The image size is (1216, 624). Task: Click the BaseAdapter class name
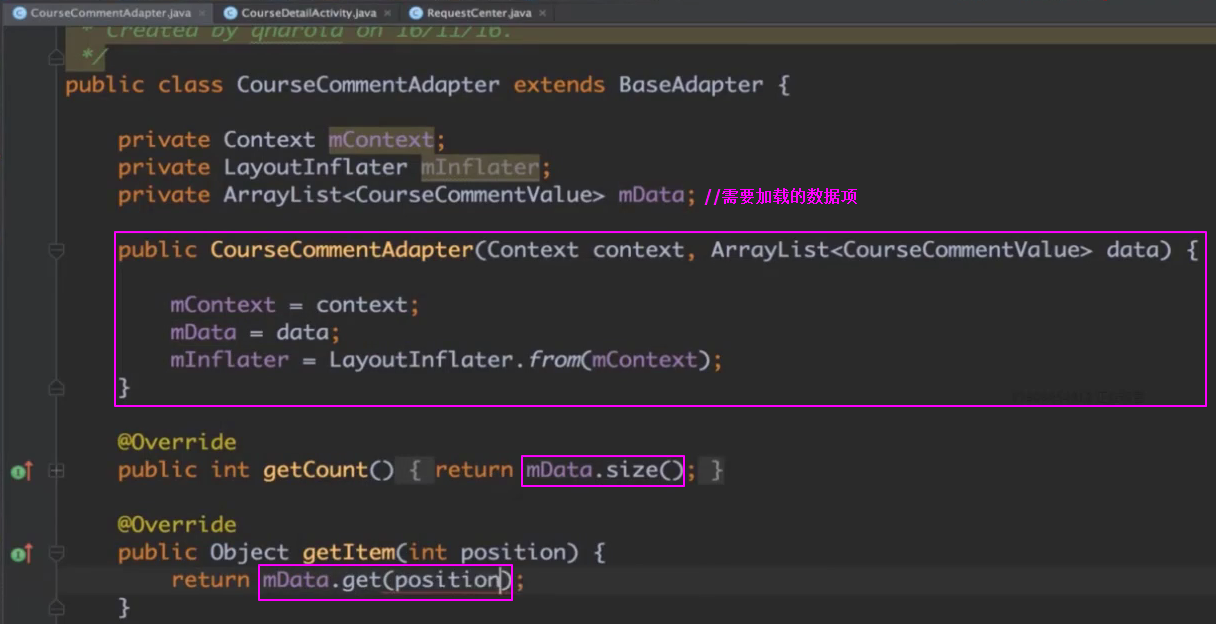pyautogui.click(x=690, y=85)
